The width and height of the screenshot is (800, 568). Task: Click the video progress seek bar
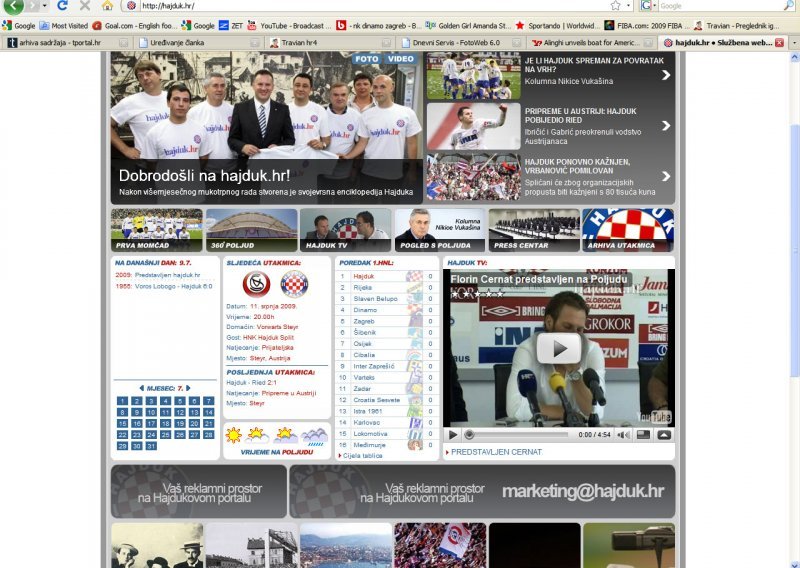point(517,435)
